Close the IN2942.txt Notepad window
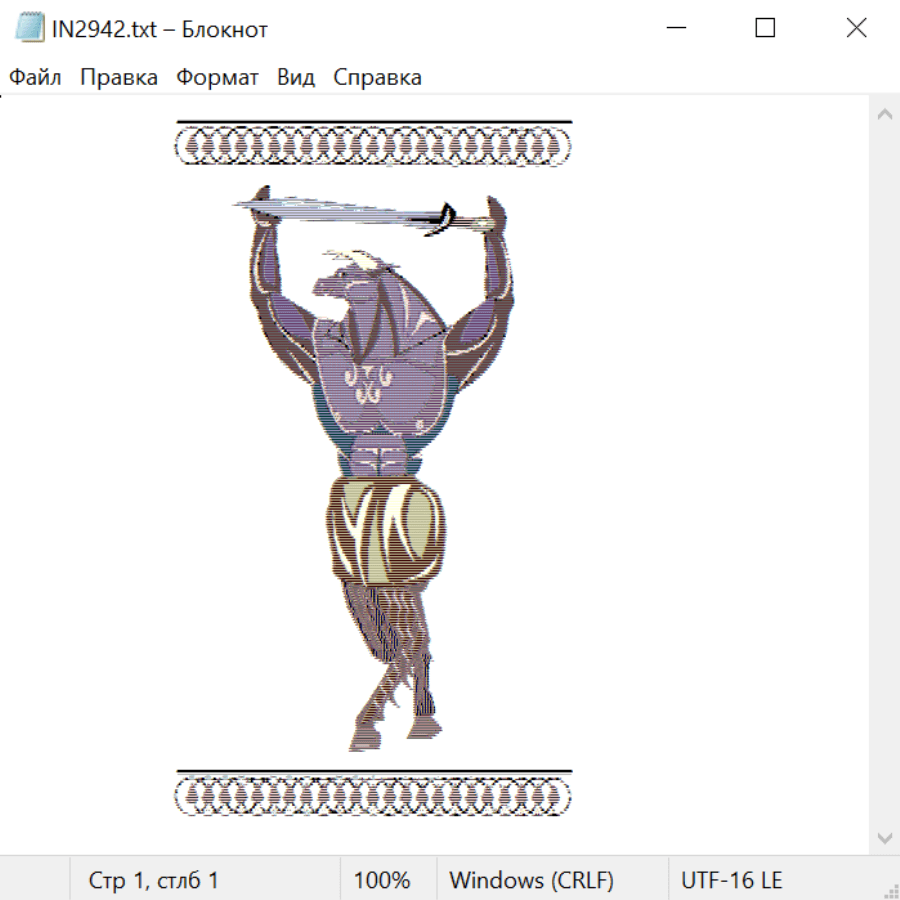Image resolution: width=900 pixels, height=900 pixels. pyautogui.click(x=856, y=28)
